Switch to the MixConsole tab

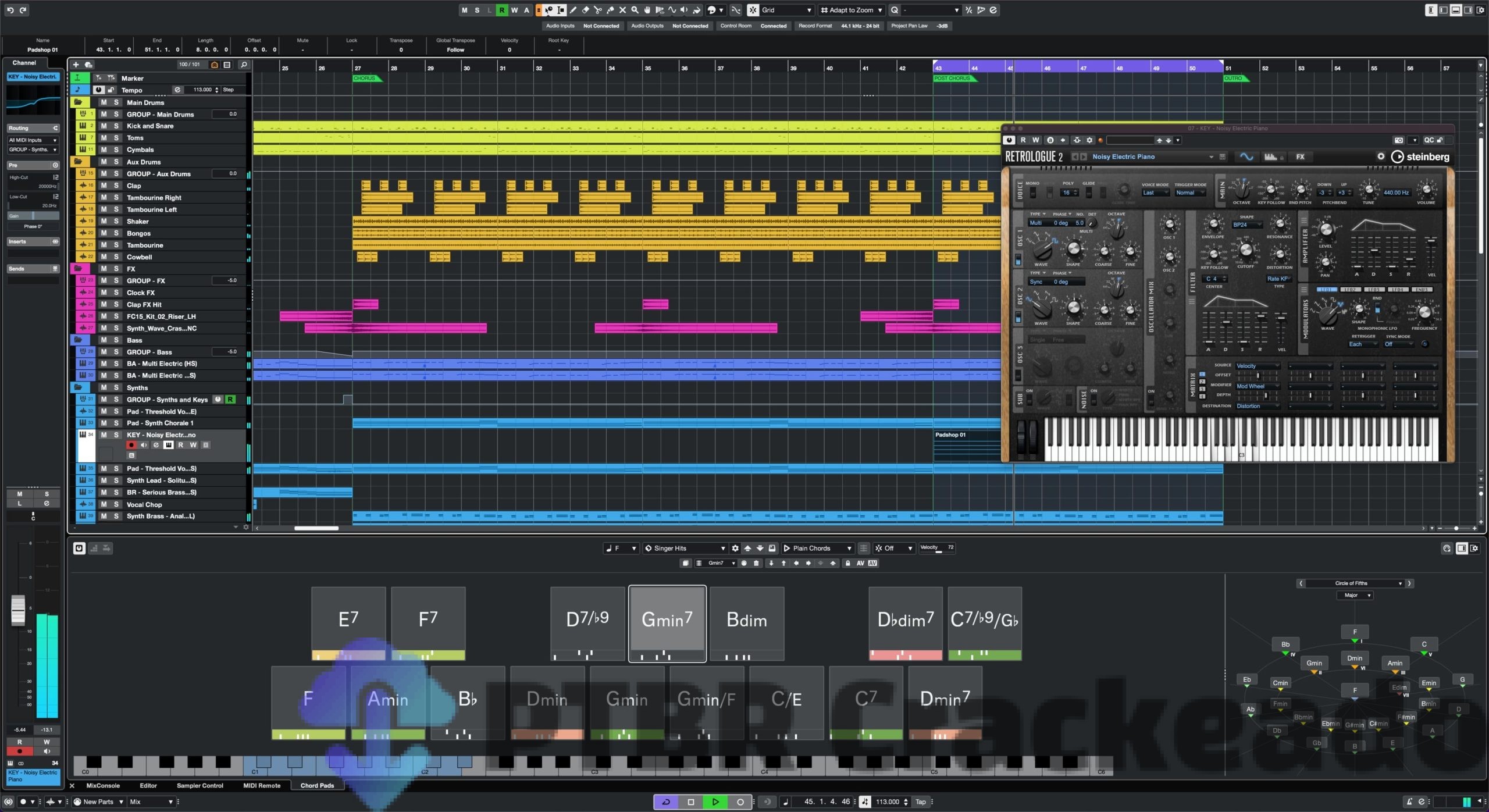103,785
